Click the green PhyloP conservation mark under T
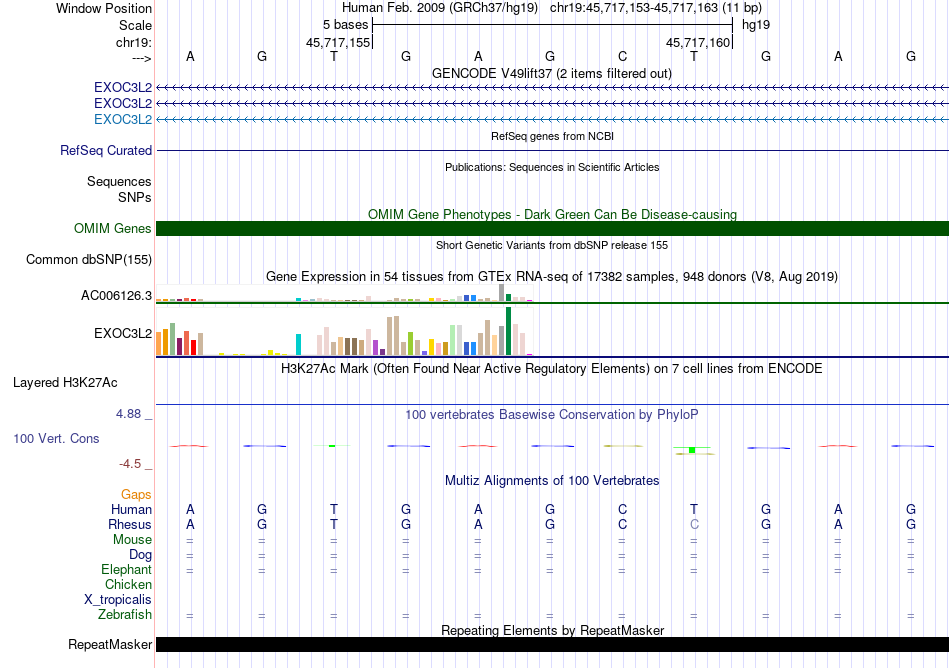 (692, 450)
